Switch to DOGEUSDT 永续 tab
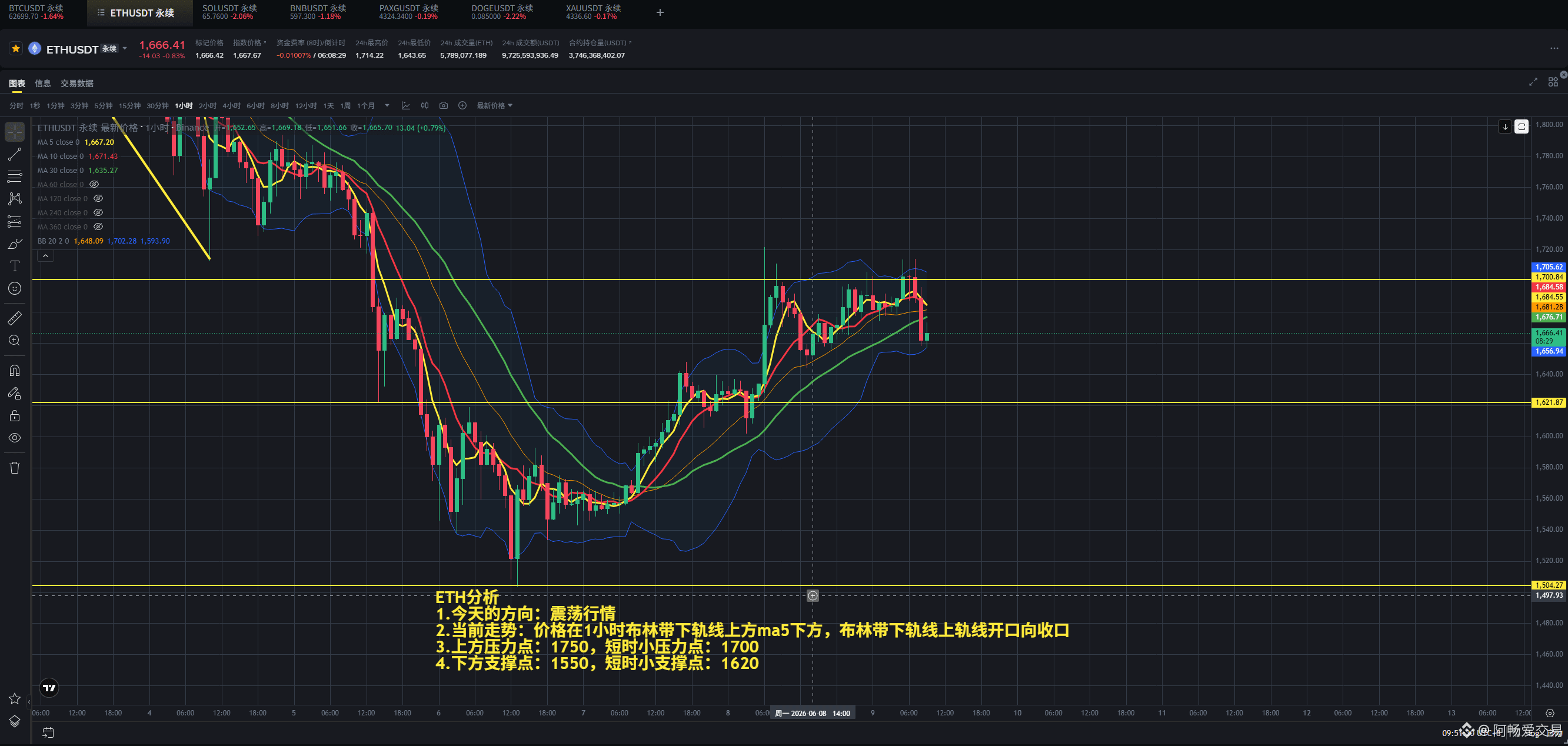Image resolution: width=1568 pixels, height=746 pixels. pos(502,12)
